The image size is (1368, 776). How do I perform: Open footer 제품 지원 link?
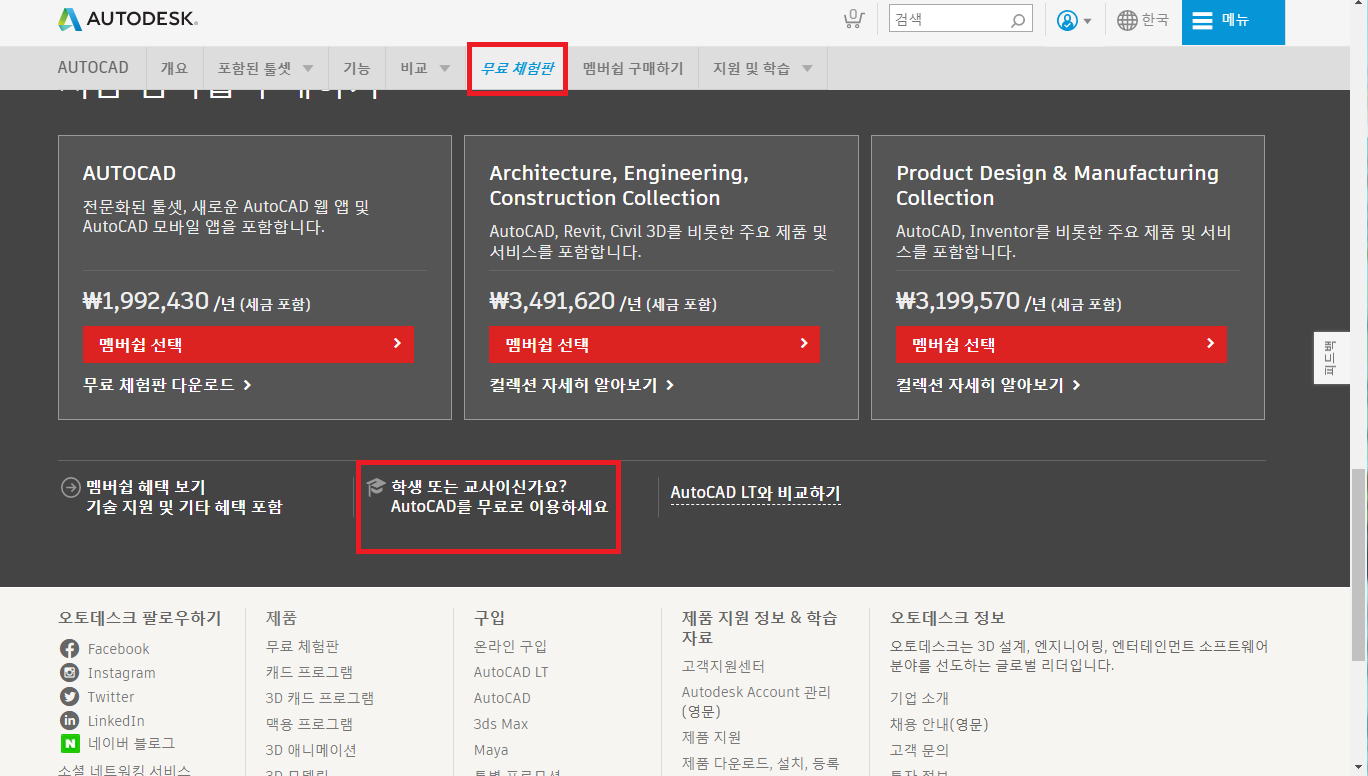pos(711,737)
